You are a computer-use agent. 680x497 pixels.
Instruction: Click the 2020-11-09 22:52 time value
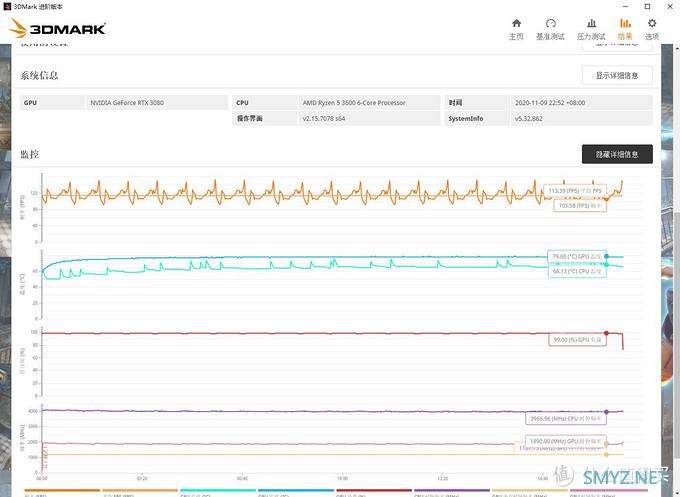click(x=550, y=103)
